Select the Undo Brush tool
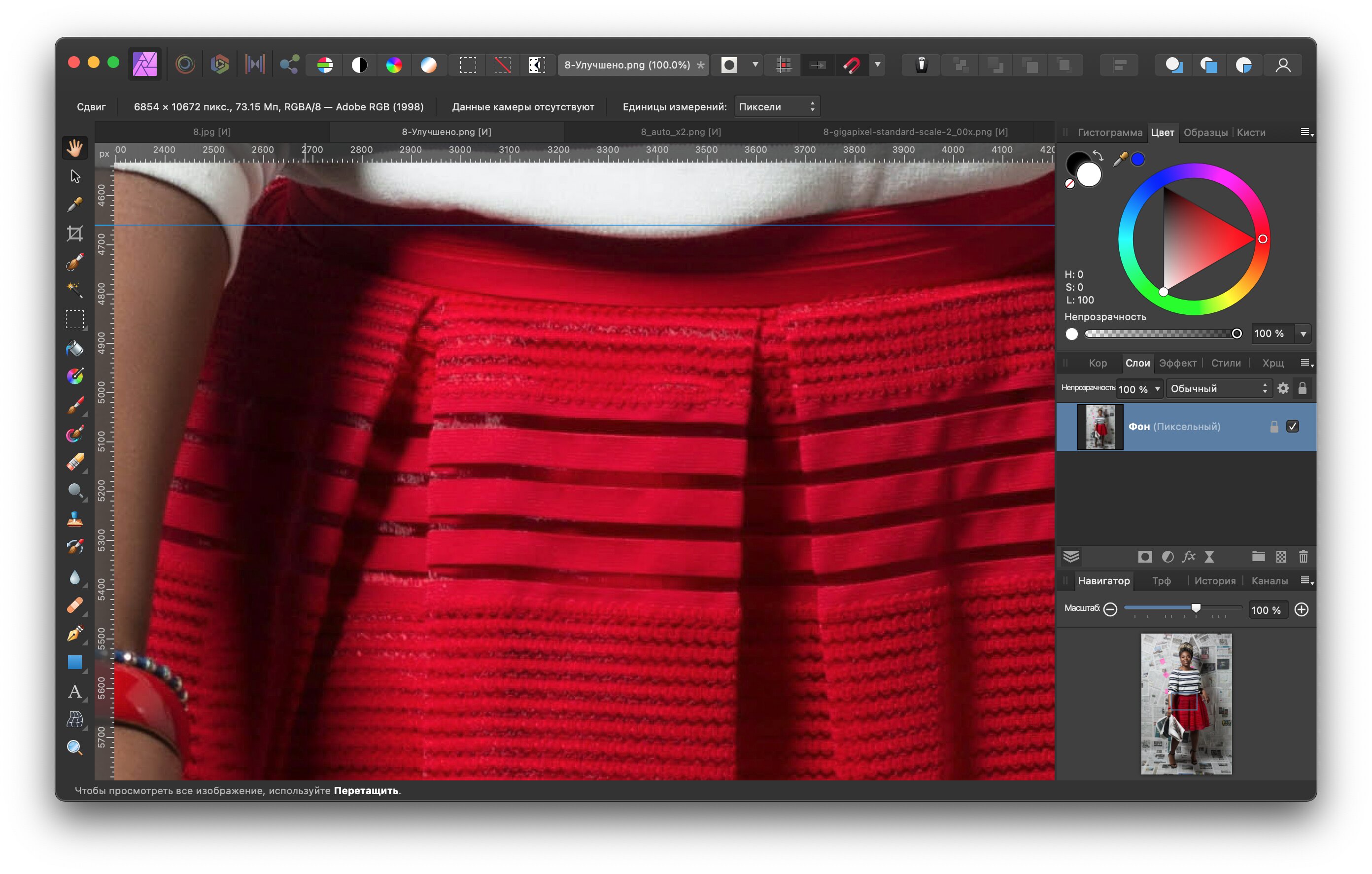The height and width of the screenshot is (874, 1372). click(x=74, y=547)
